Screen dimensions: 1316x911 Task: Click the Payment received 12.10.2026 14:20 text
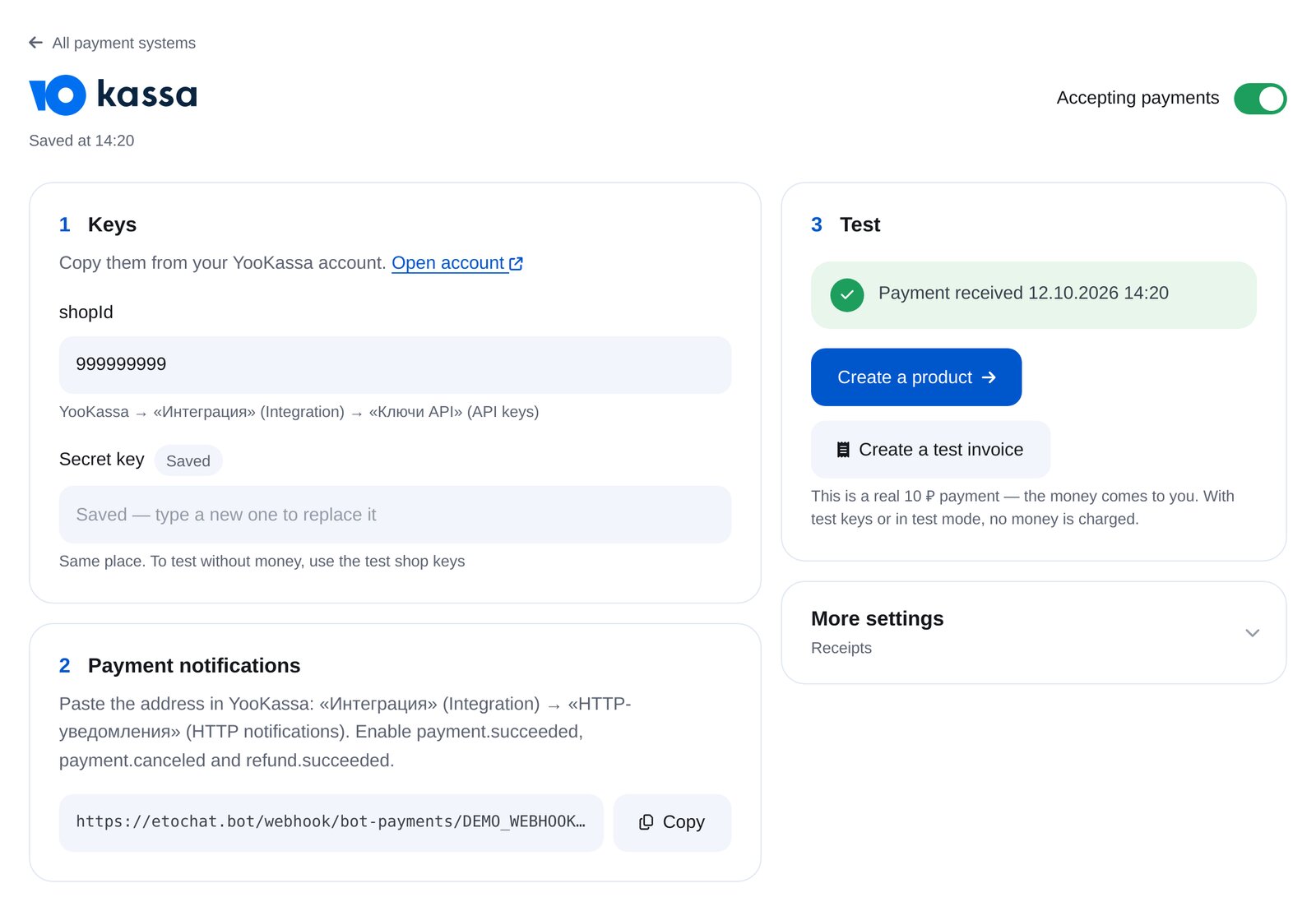1023,293
